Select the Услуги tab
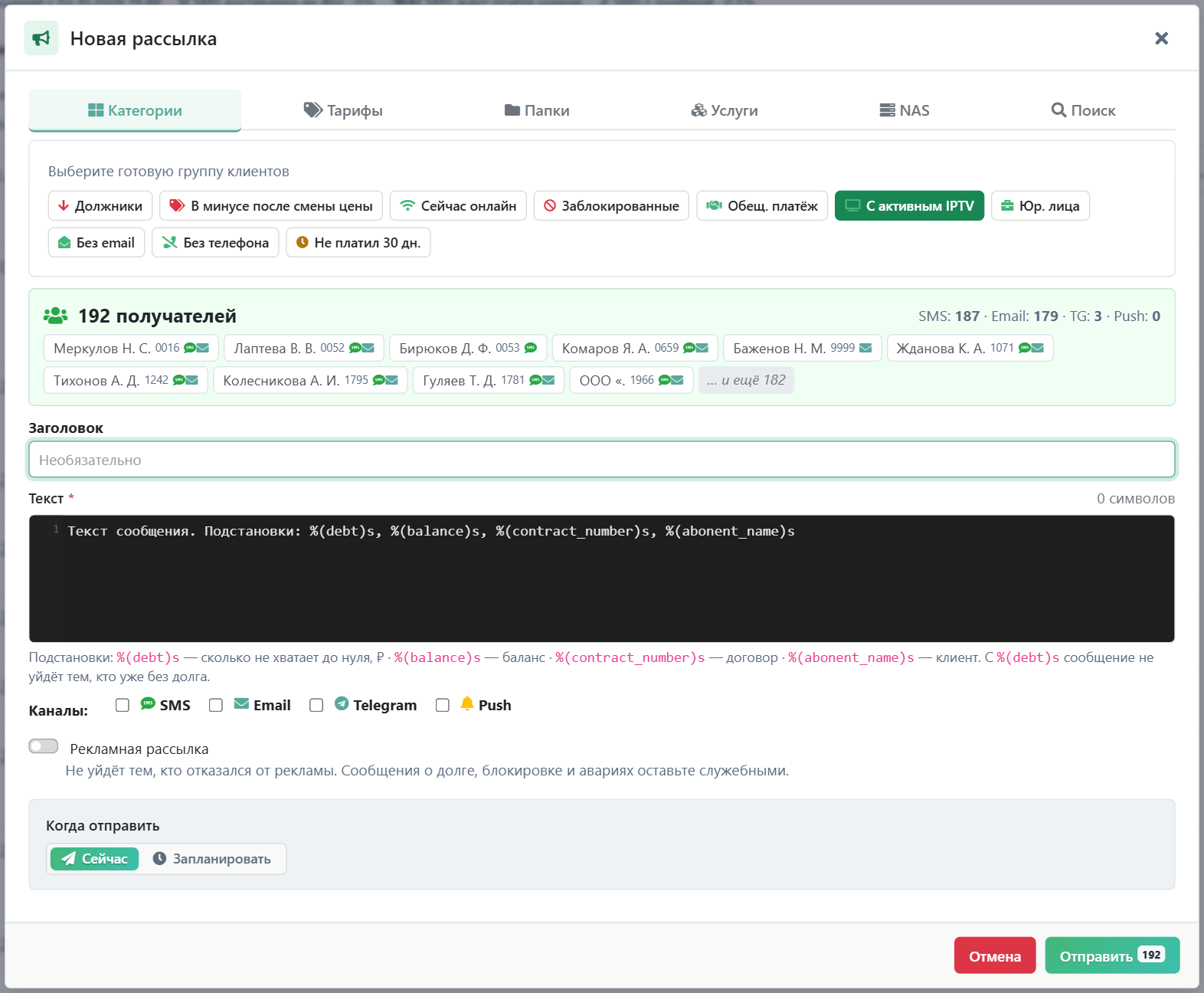The height and width of the screenshot is (993, 1204). click(x=725, y=110)
